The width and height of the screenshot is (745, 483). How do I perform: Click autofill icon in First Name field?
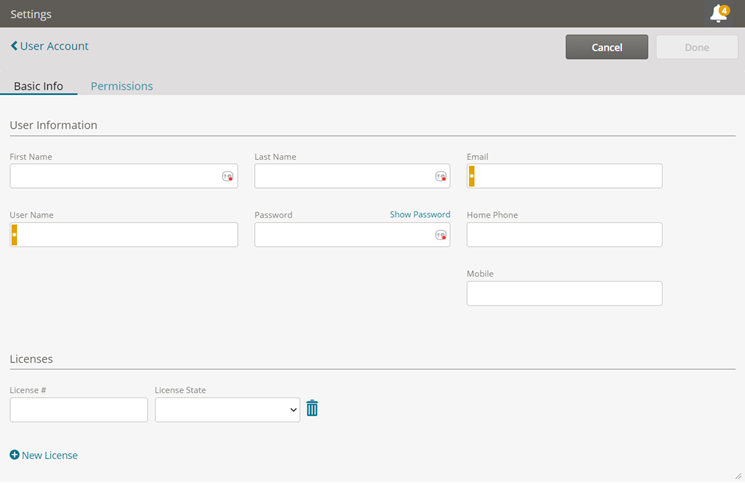228,177
